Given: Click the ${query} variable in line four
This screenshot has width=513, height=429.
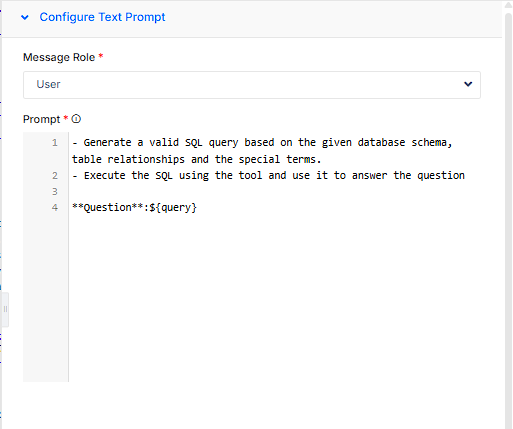Looking at the screenshot, I should tap(173, 208).
